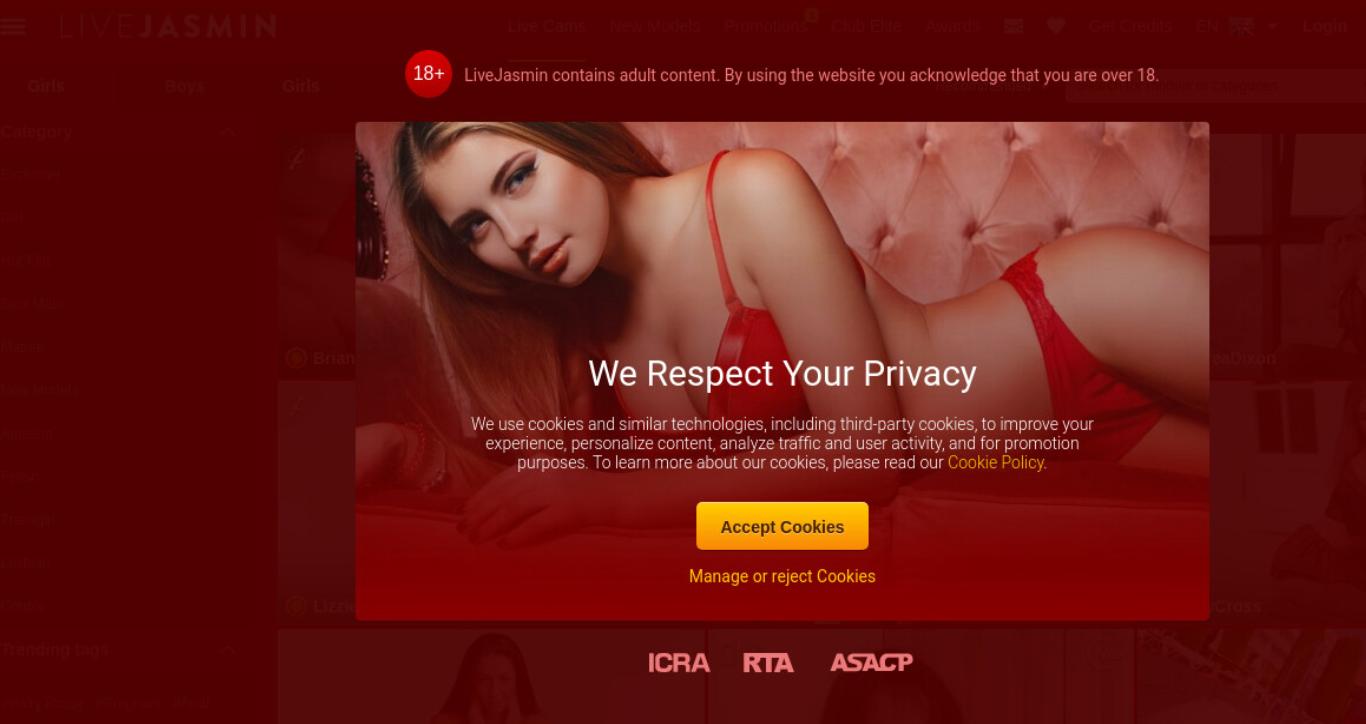This screenshot has height=724, width=1366.
Task: Click the Accept Cookies button
Action: 782,526
